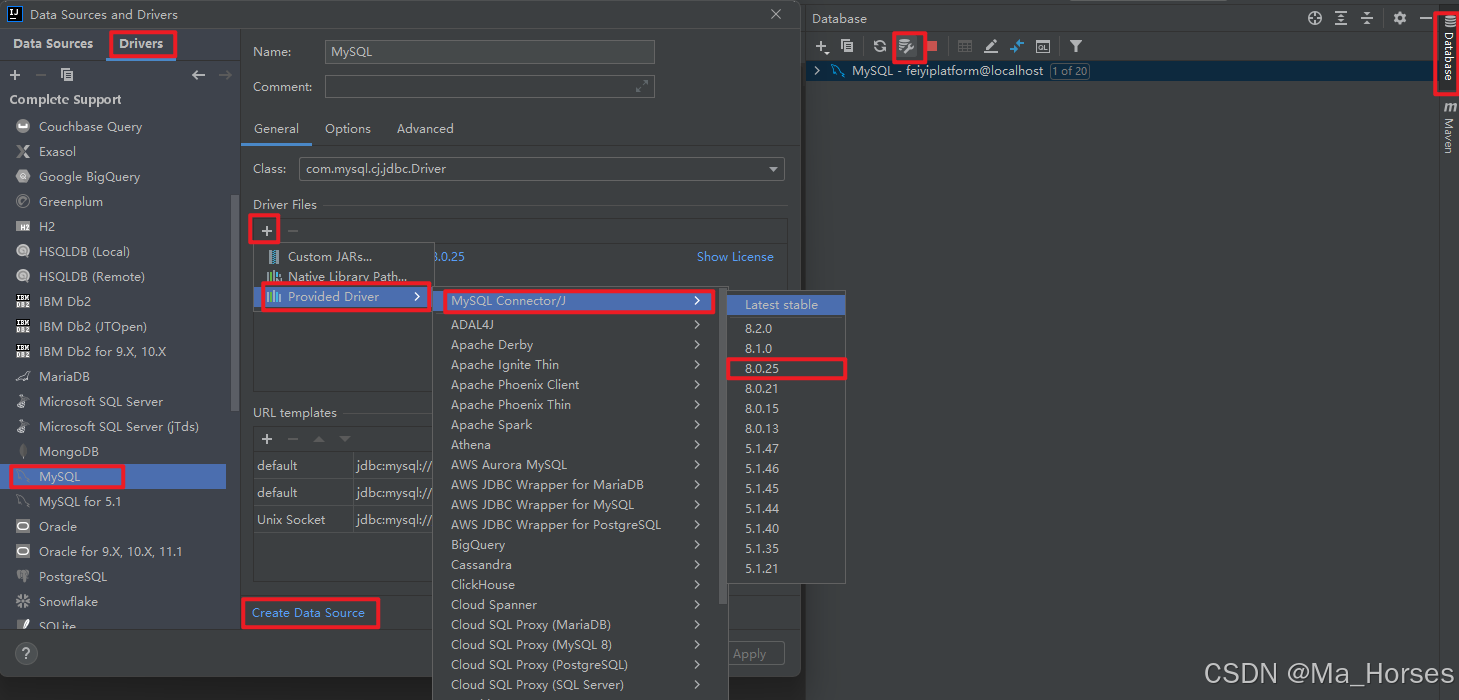1459x700 pixels.
Task: Open the Advanced tab
Action: click(x=425, y=128)
